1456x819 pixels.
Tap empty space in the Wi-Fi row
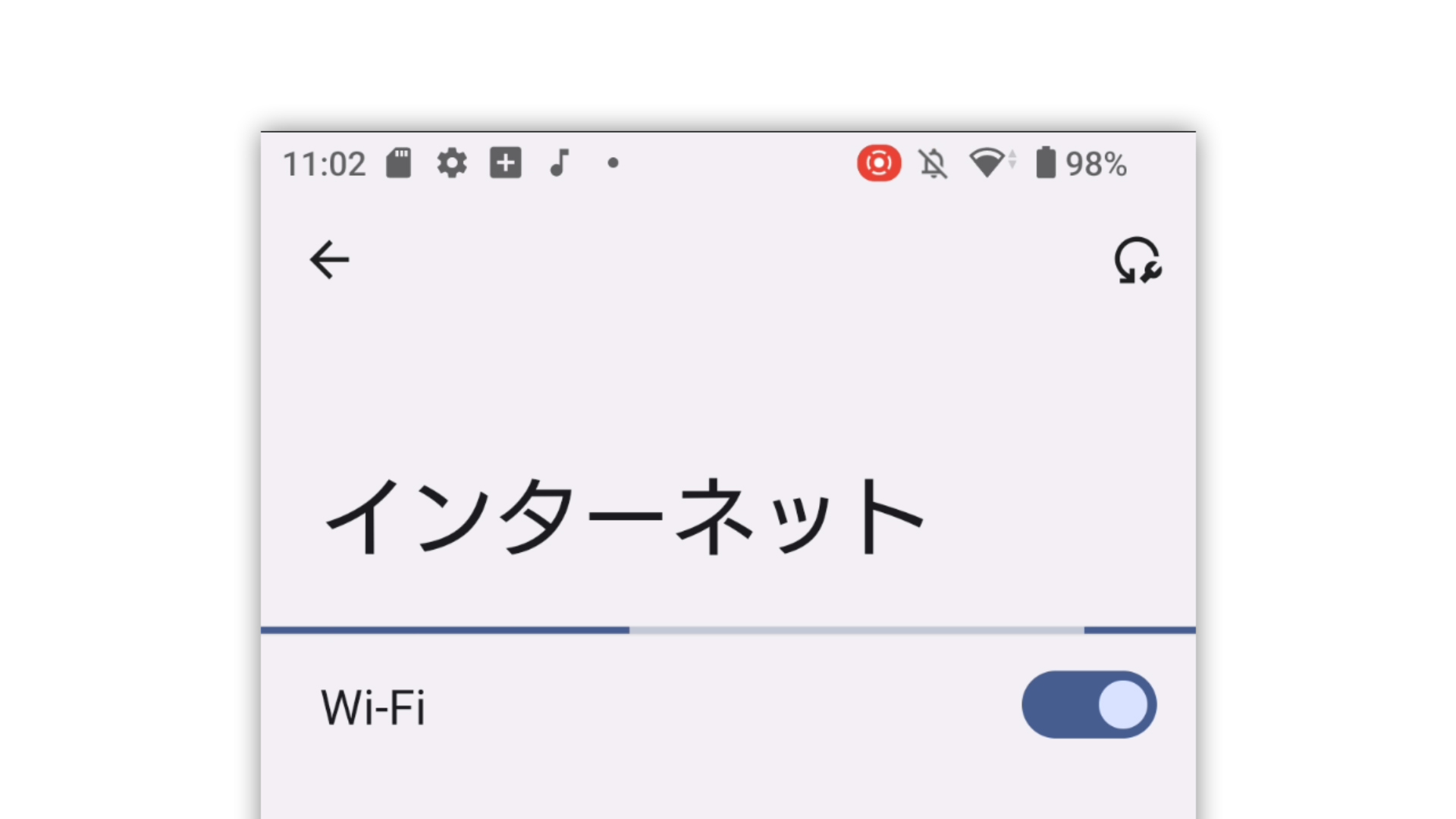[x=720, y=706]
